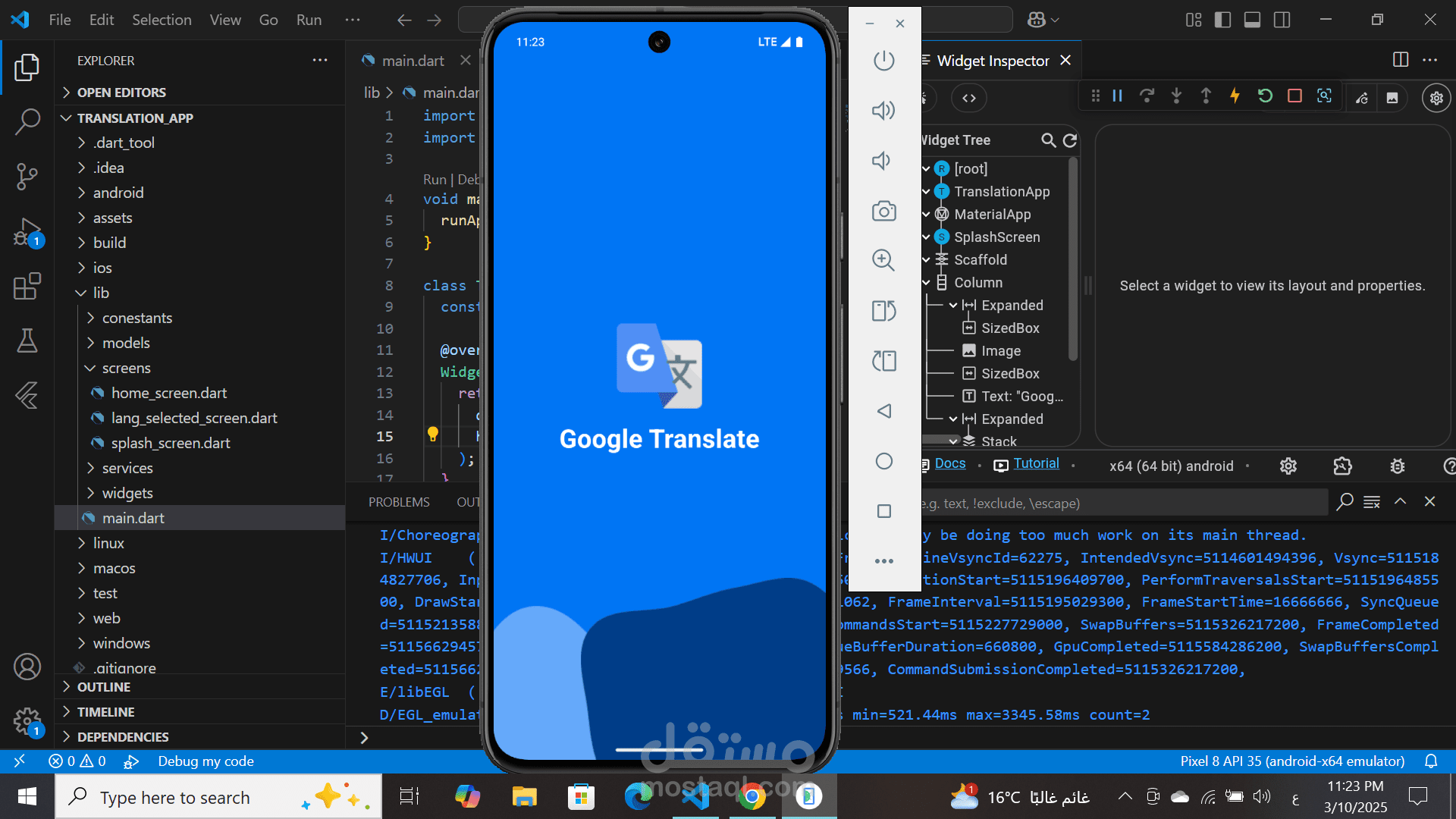Restart the debug session

pyautogui.click(x=1265, y=96)
